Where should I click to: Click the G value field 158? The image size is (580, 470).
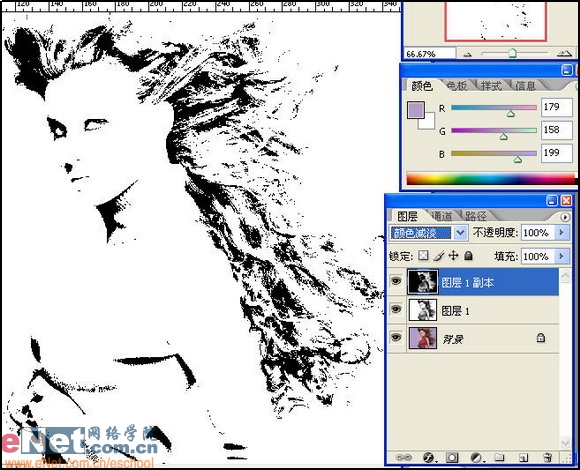557,130
